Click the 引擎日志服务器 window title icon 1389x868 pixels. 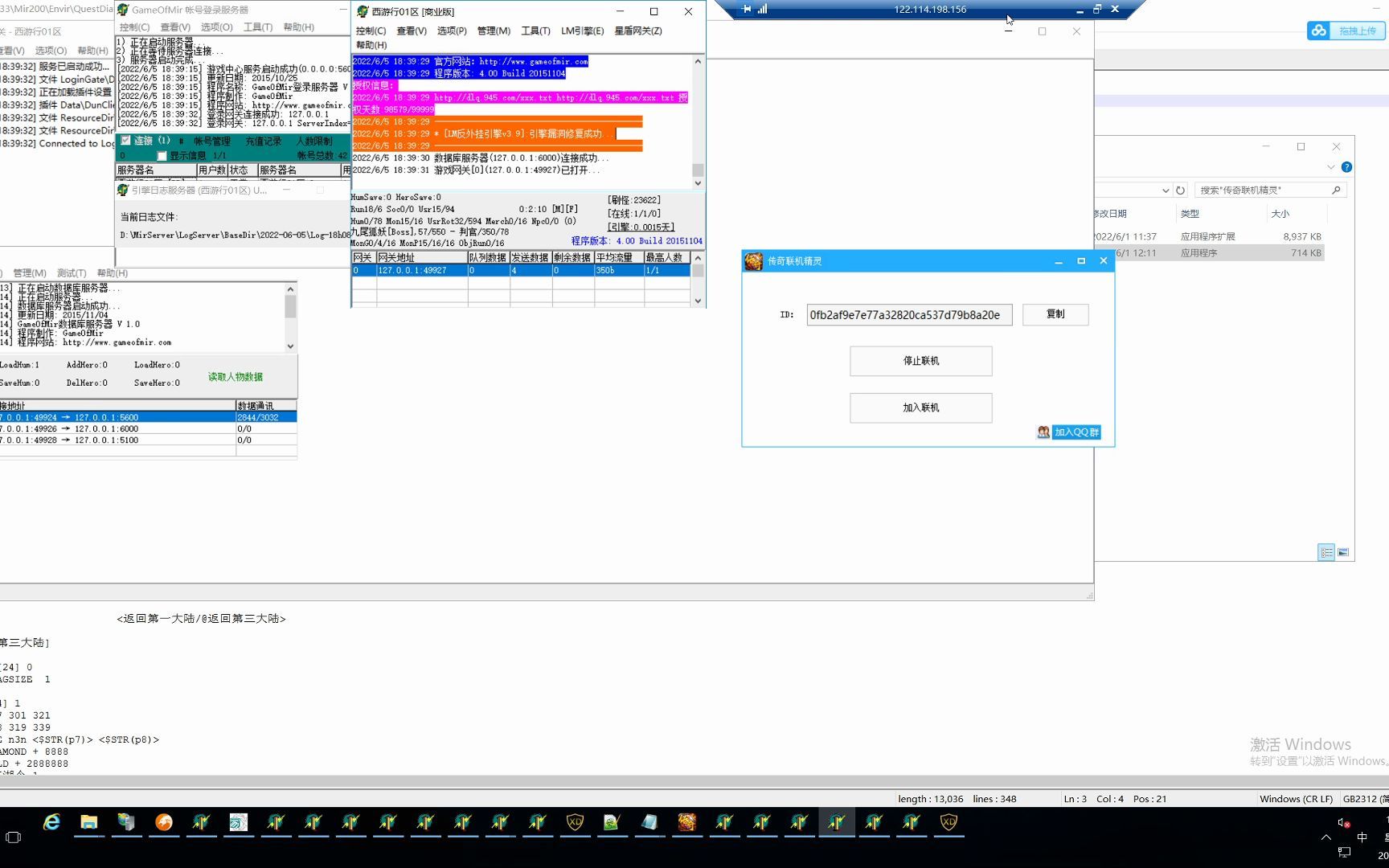[123, 190]
